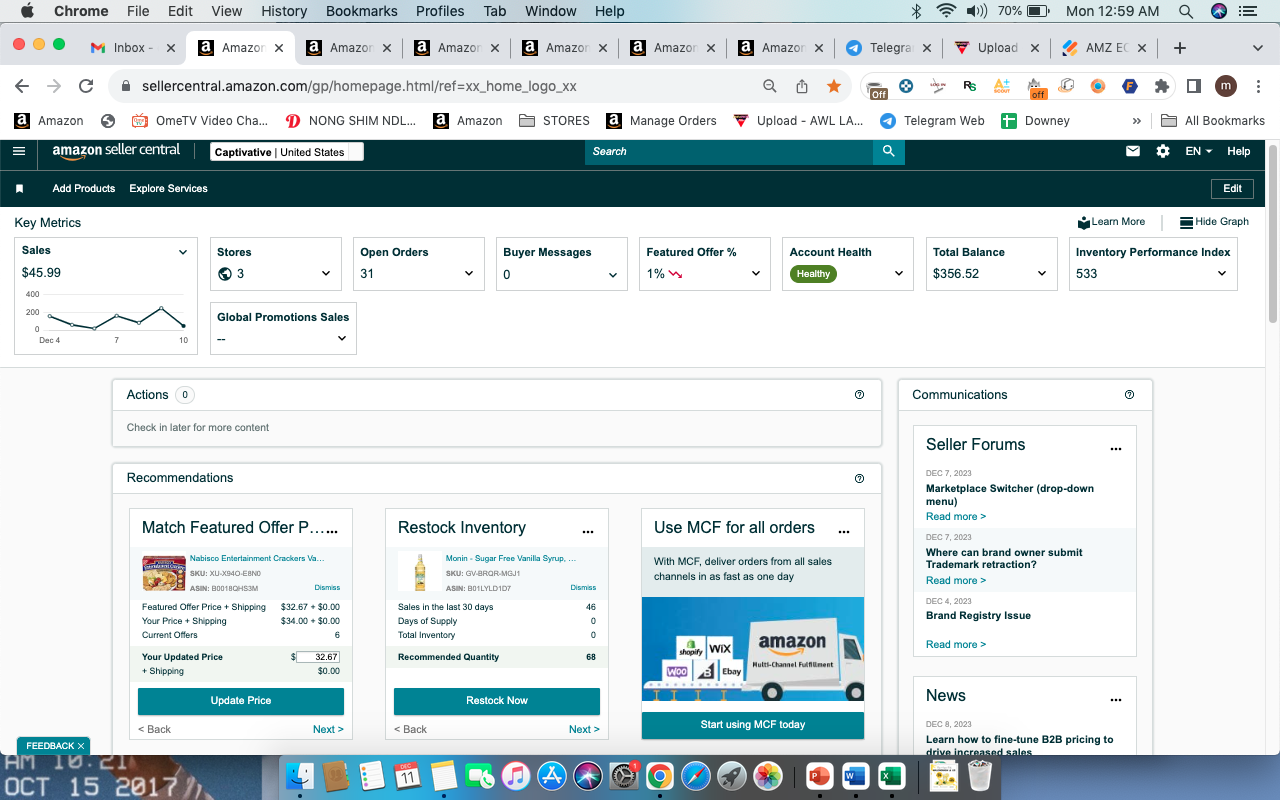The height and width of the screenshot is (800, 1280).
Task: Switch to the Upload tab
Action: pos(995,48)
